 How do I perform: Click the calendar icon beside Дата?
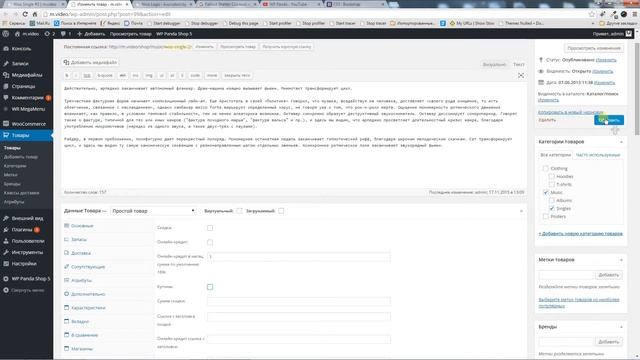[541, 82]
